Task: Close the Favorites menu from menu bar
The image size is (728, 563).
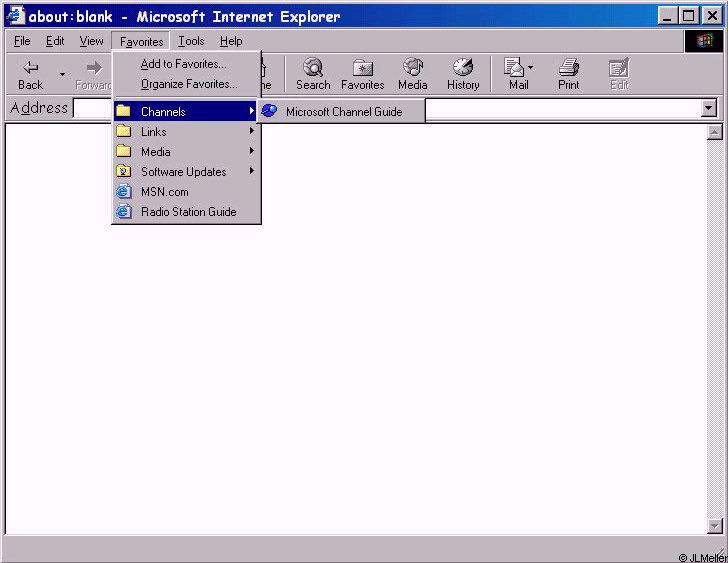Action: (141, 42)
